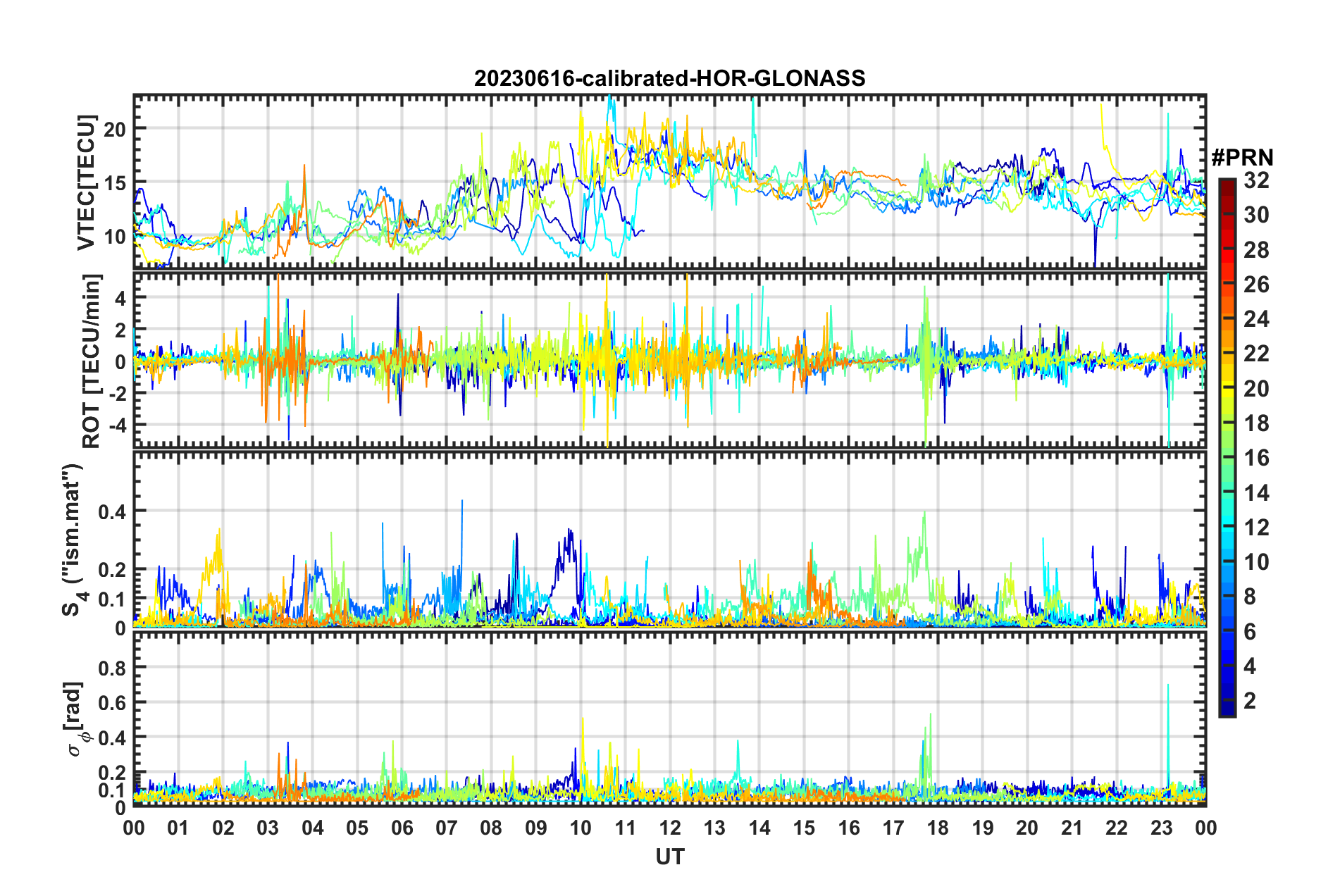Click the 12 hour tick on x-axis
1340x896 pixels.
pos(670,828)
